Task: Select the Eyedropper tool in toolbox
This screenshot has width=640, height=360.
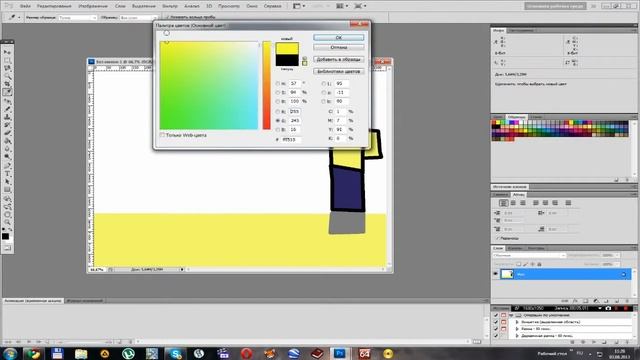Action: pos(7,93)
